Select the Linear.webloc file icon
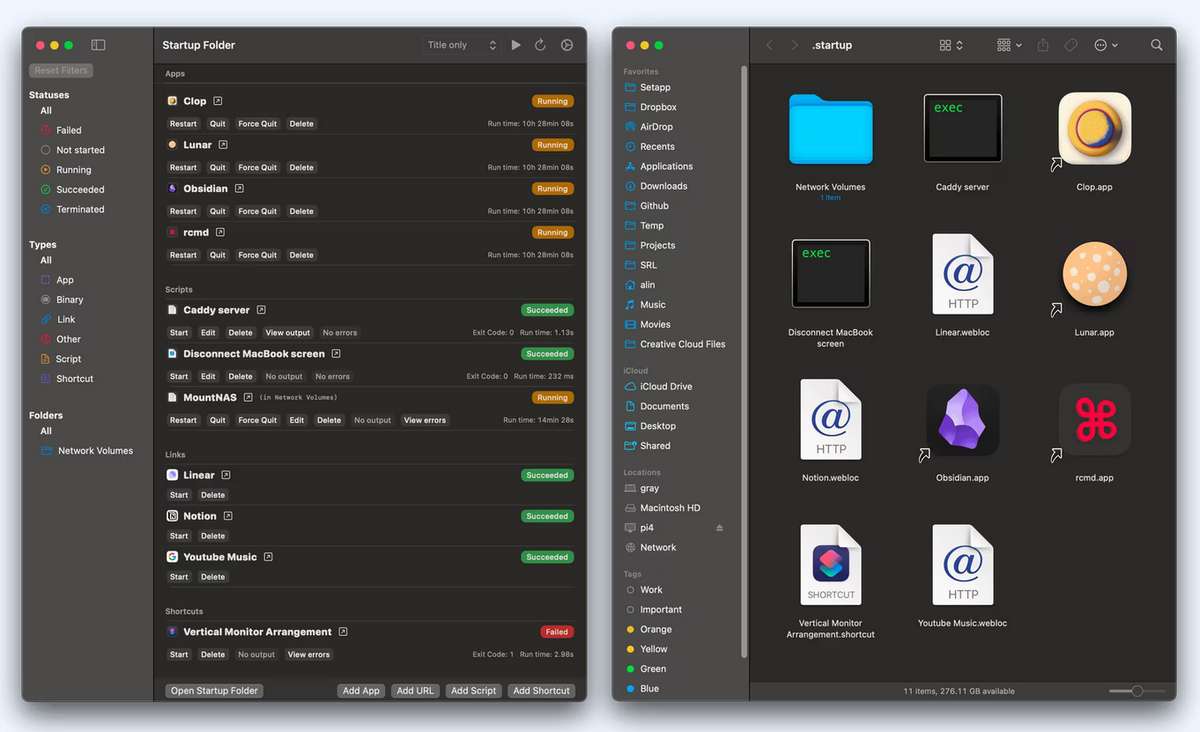The image size is (1200, 732). coord(962,274)
